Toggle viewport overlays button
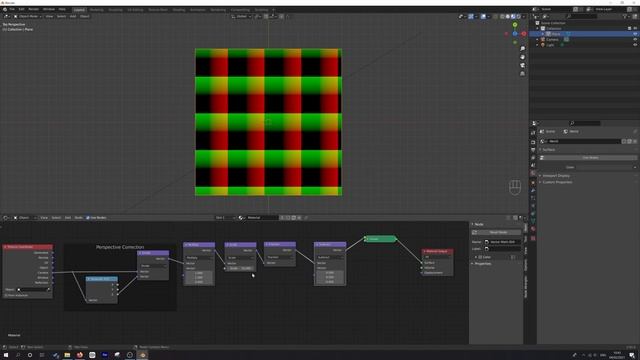The height and width of the screenshot is (360, 640). [x=484, y=16]
